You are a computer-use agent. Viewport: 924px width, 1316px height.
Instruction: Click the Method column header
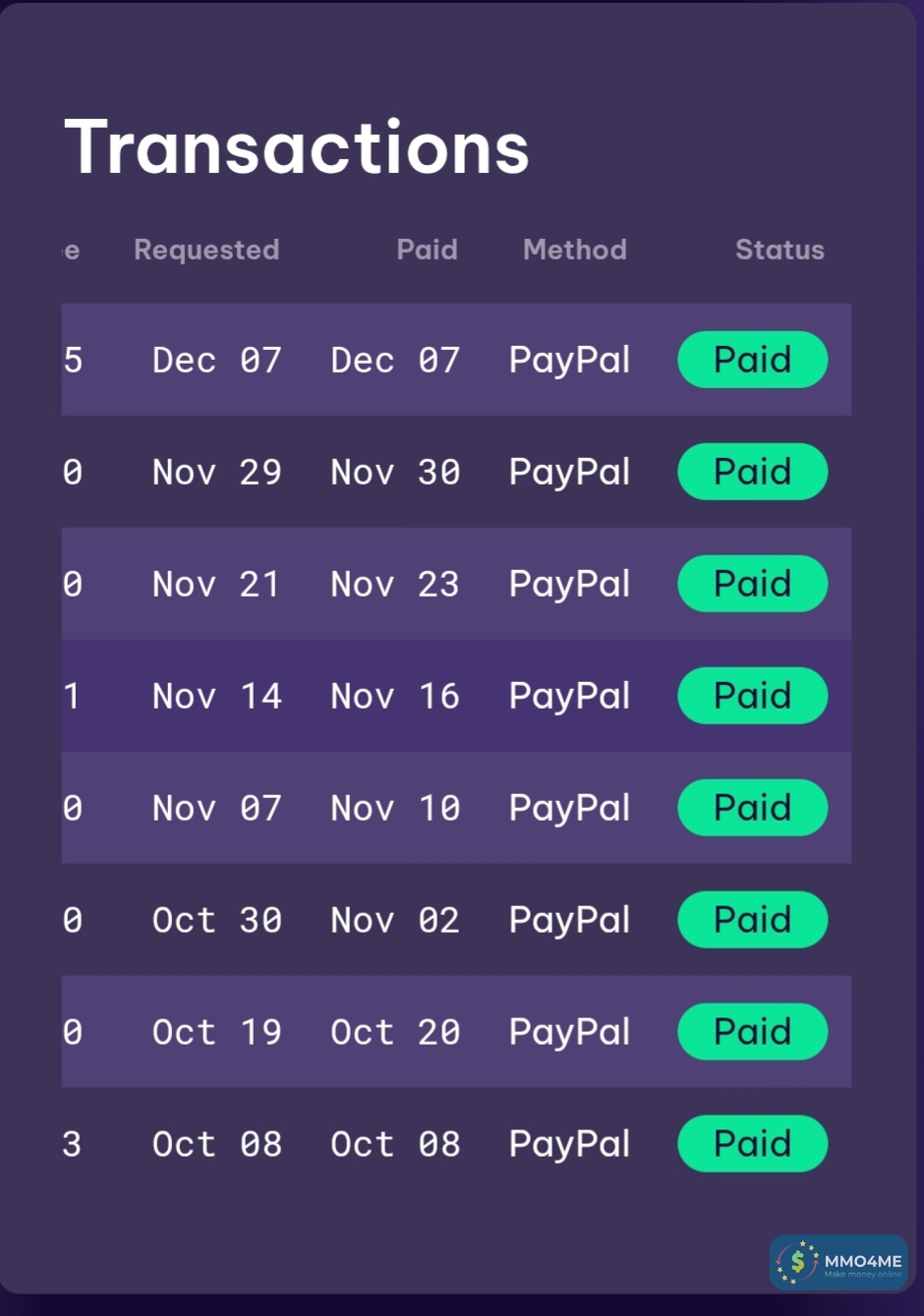pyautogui.click(x=575, y=250)
